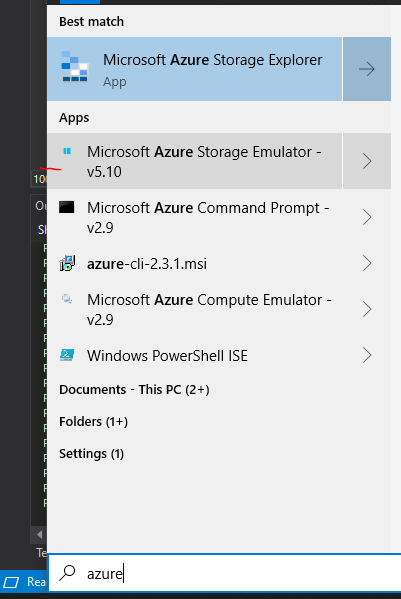
Task: Open azure-cli-2.3.1.msi result
Action: pos(194,263)
